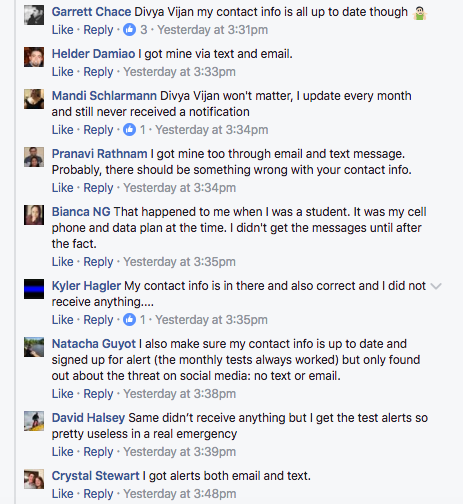The image size is (463, 504).
Task: Click like-count thumb on Mandi Schlarmann's comment
Action: [129, 130]
